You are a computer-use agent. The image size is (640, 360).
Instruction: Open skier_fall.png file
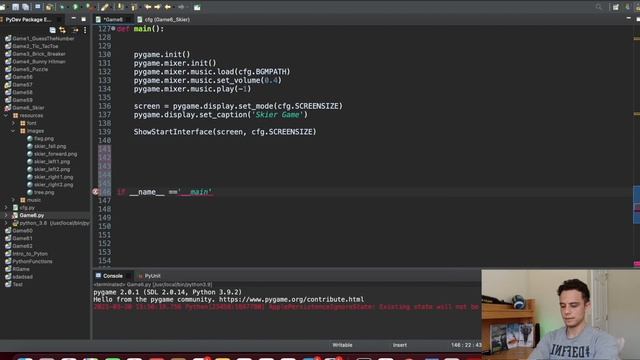[x=50, y=146]
